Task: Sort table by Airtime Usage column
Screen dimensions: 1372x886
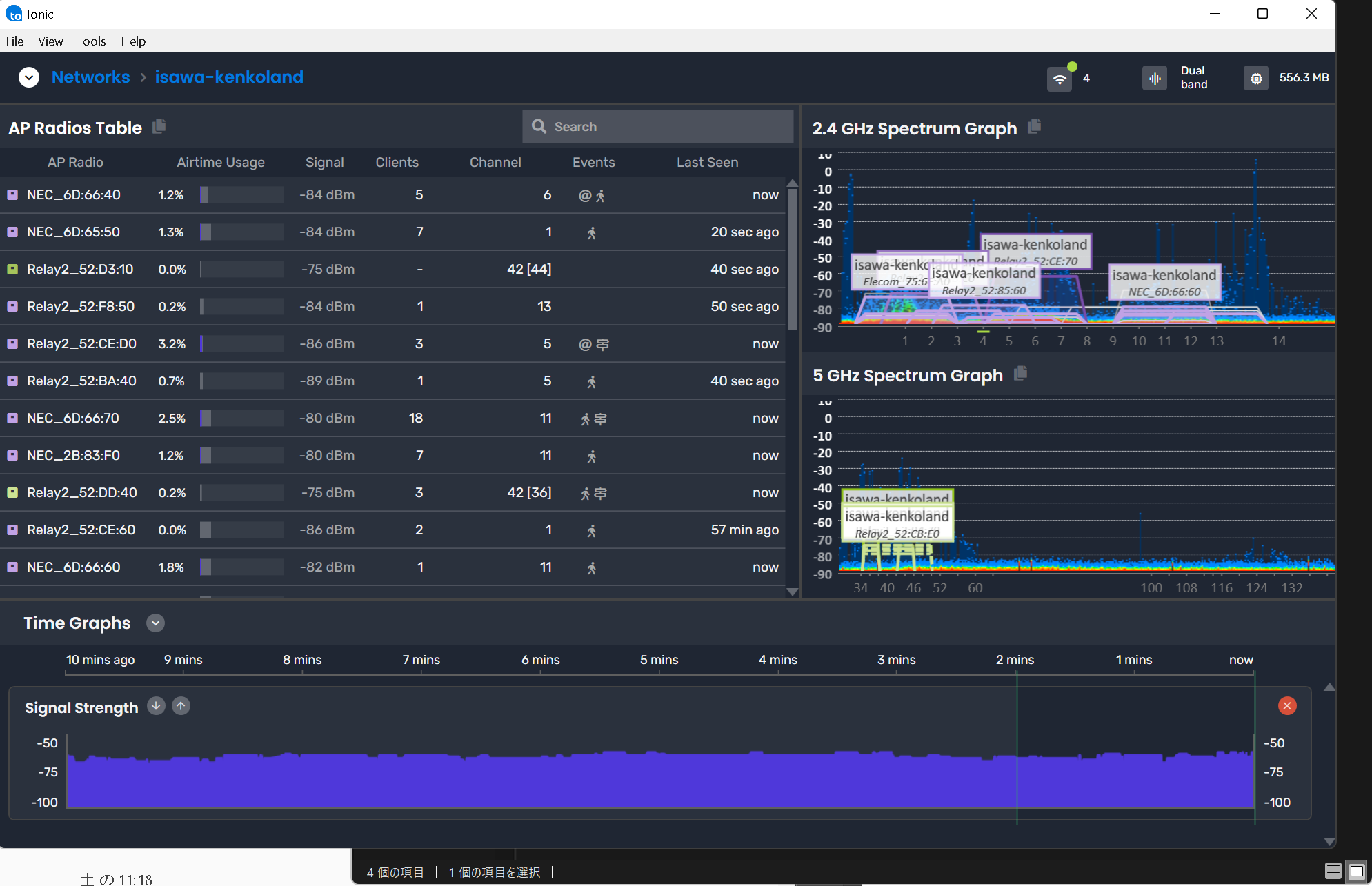Action: [x=221, y=163]
